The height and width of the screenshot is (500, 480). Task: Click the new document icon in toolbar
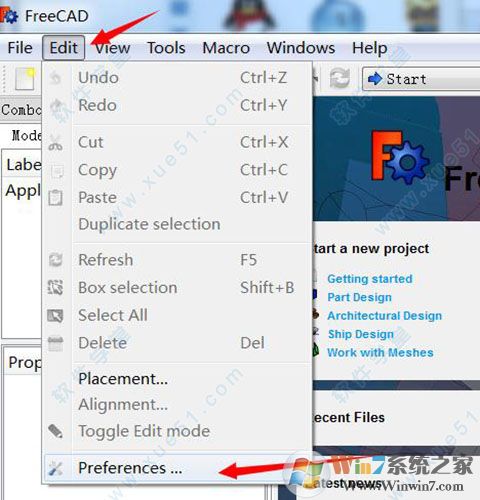[26, 79]
